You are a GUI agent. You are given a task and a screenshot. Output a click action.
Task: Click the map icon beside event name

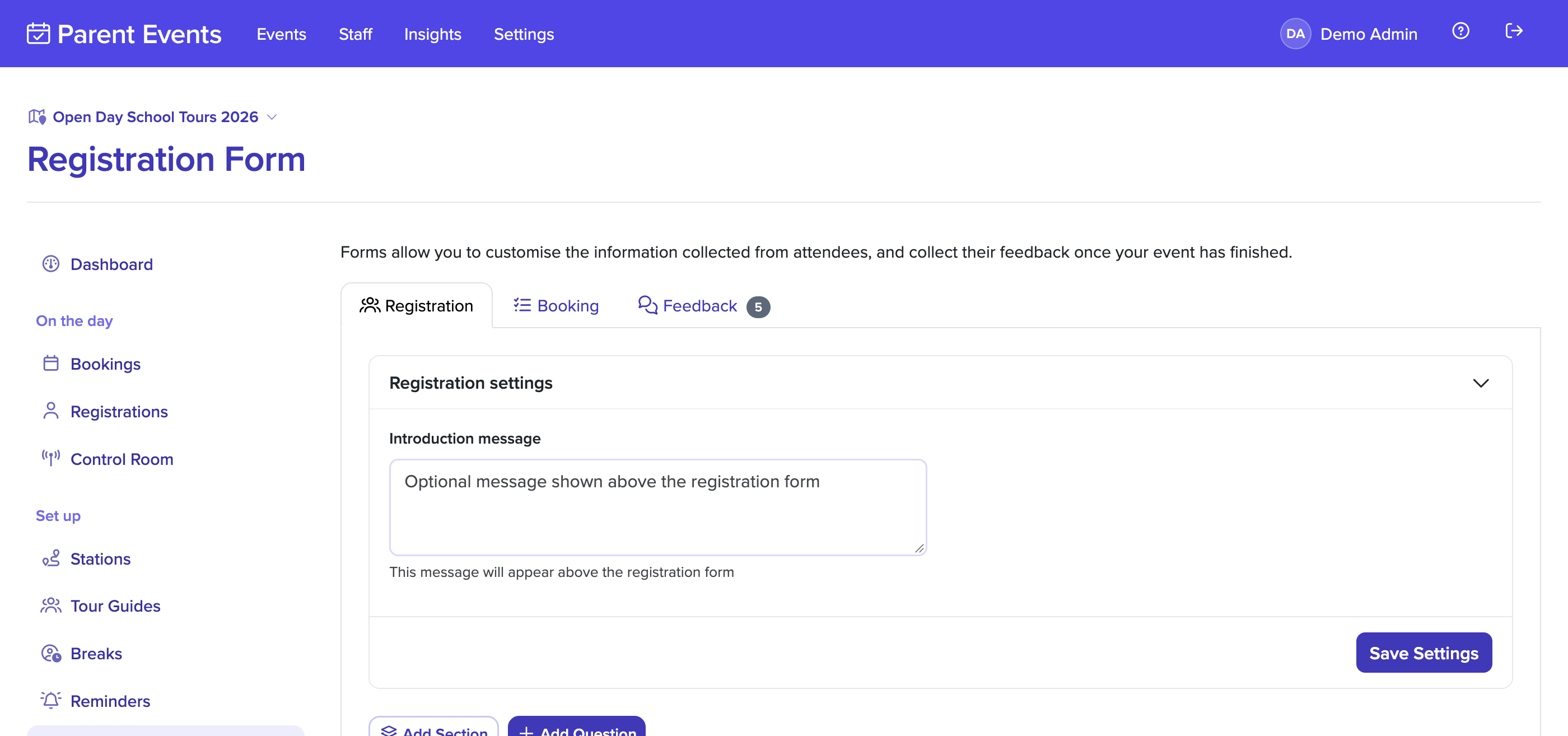[37, 117]
